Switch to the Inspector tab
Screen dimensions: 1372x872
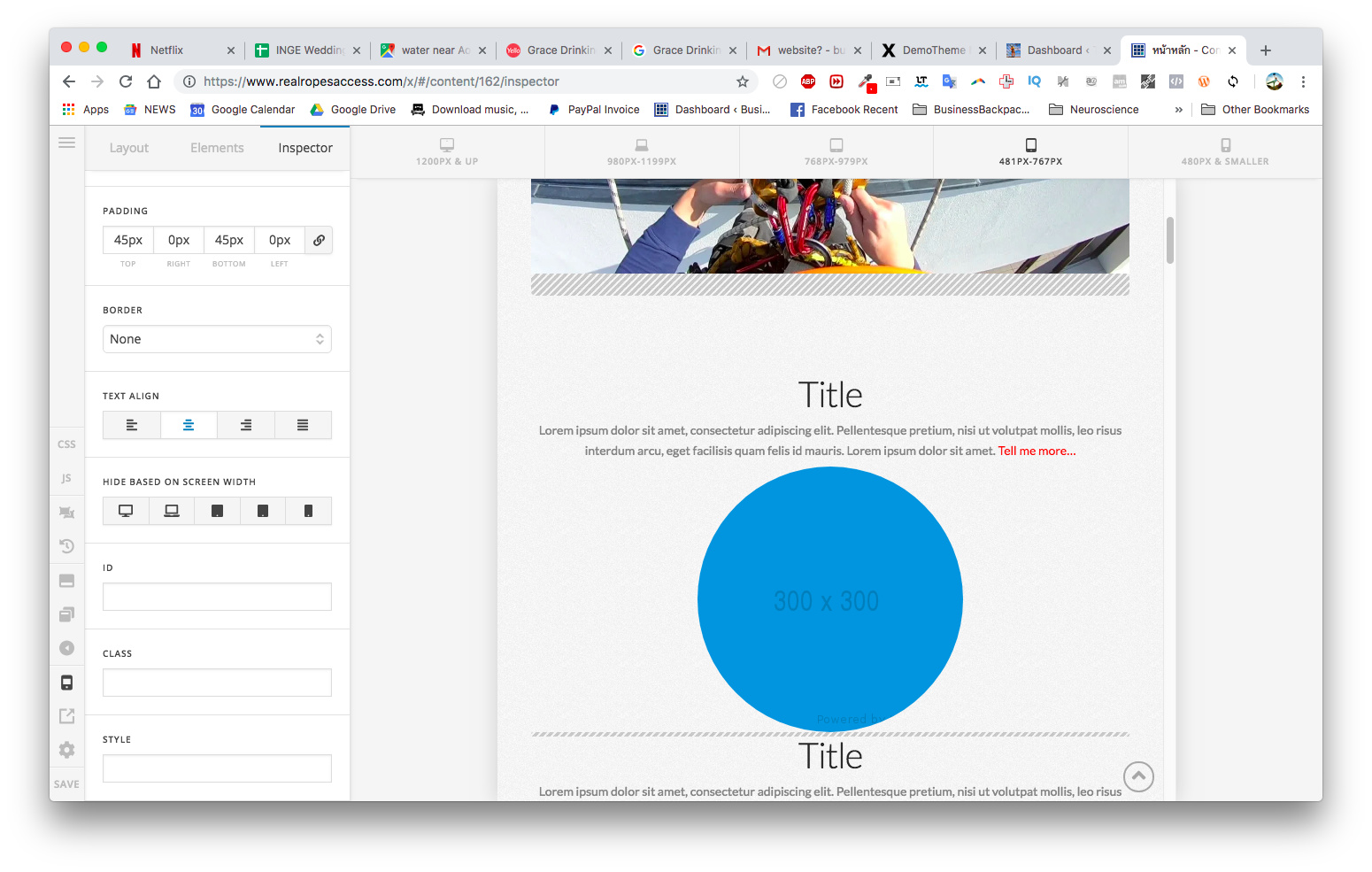point(305,148)
